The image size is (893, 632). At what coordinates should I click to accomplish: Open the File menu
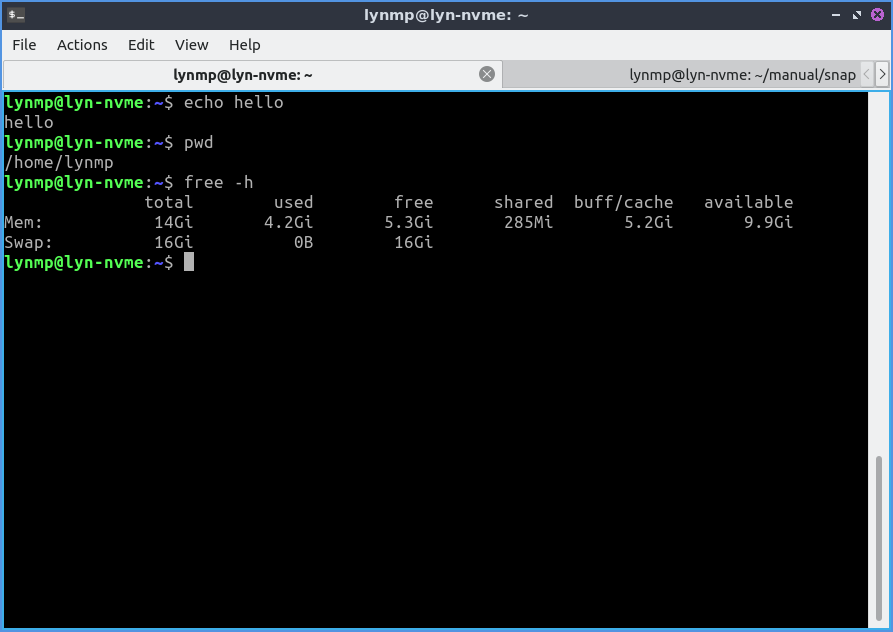pyautogui.click(x=24, y=45)
